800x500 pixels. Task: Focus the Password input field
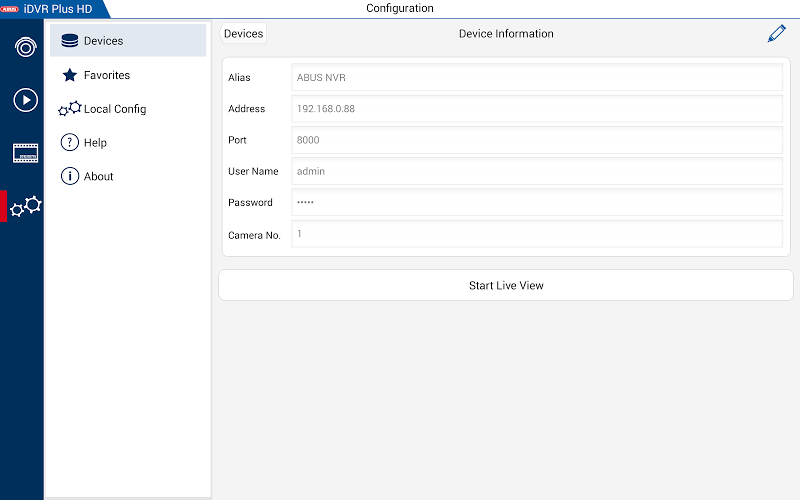[536, 202]
